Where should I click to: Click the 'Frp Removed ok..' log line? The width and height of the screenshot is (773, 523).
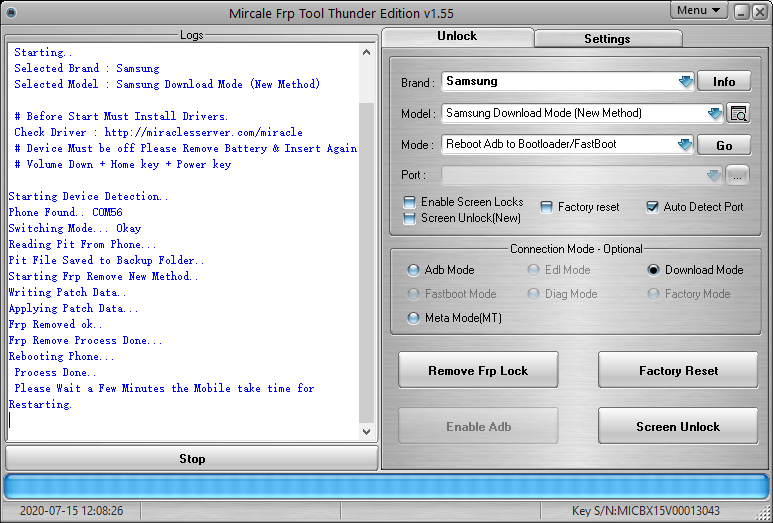(x=55, y=324)
